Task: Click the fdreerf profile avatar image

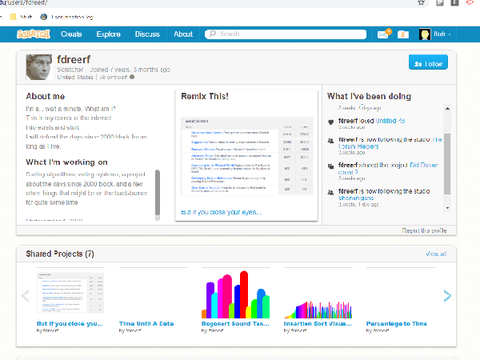Action: click(x=39, y=67)
